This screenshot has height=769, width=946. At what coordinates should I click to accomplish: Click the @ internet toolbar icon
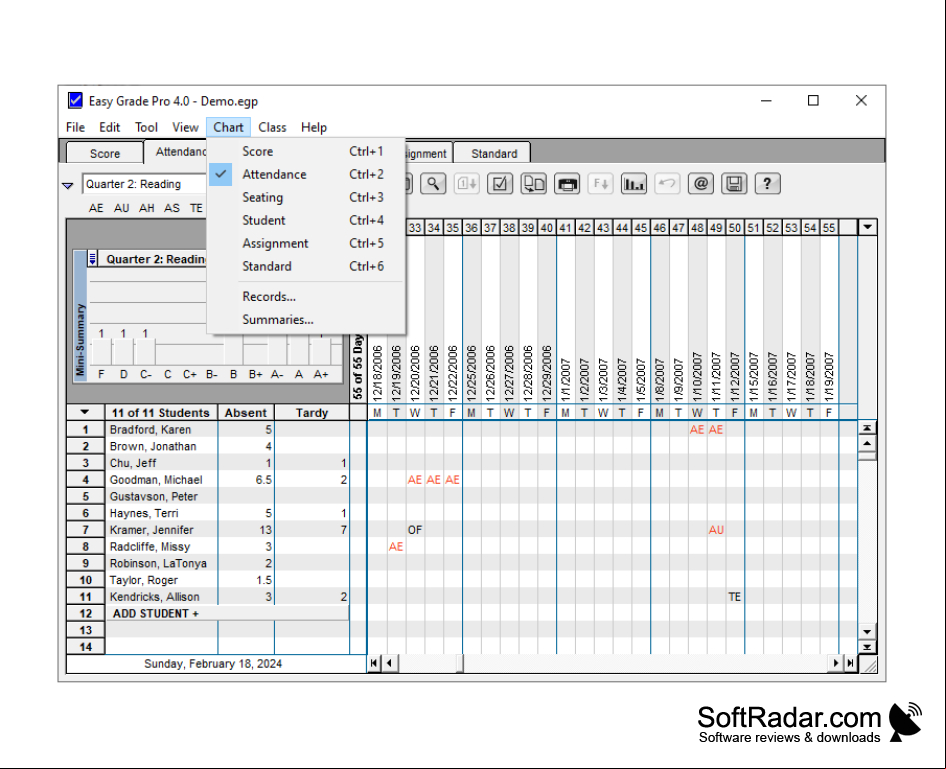click(x=701, y=183)
